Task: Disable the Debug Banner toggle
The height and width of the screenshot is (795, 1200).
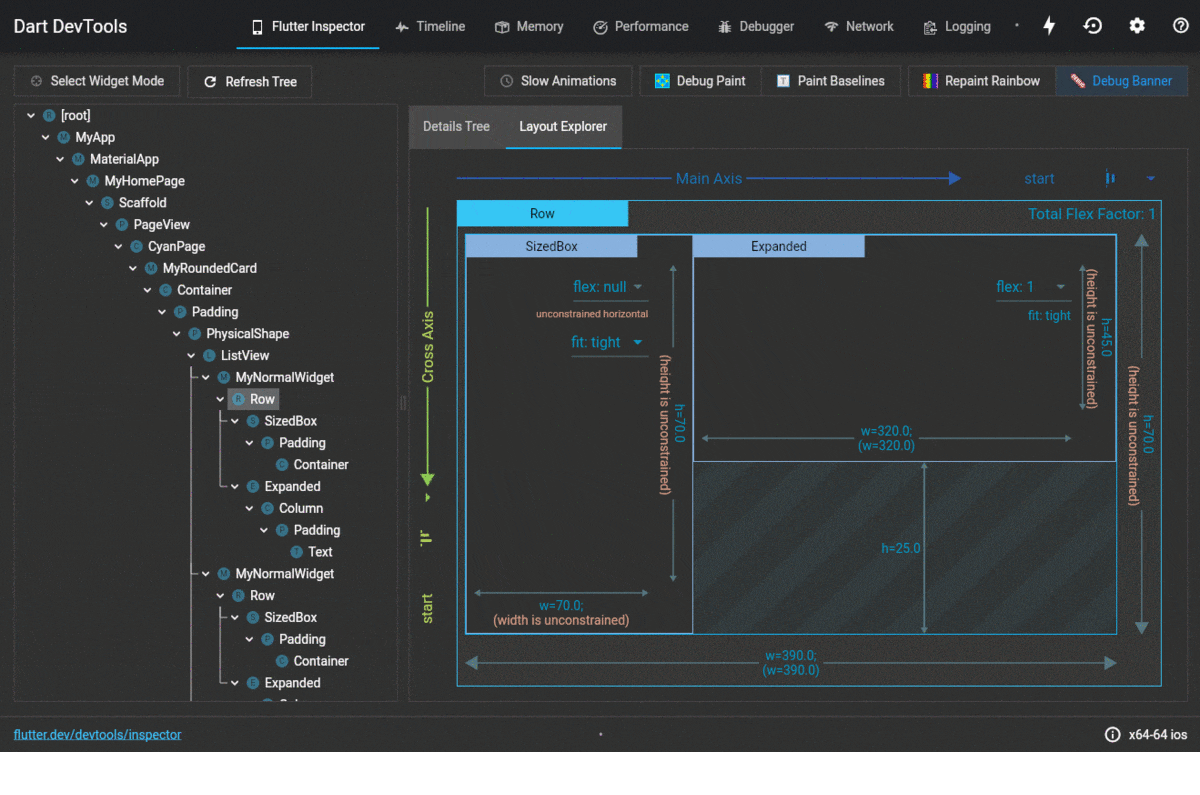Action: click(1121, 80)
